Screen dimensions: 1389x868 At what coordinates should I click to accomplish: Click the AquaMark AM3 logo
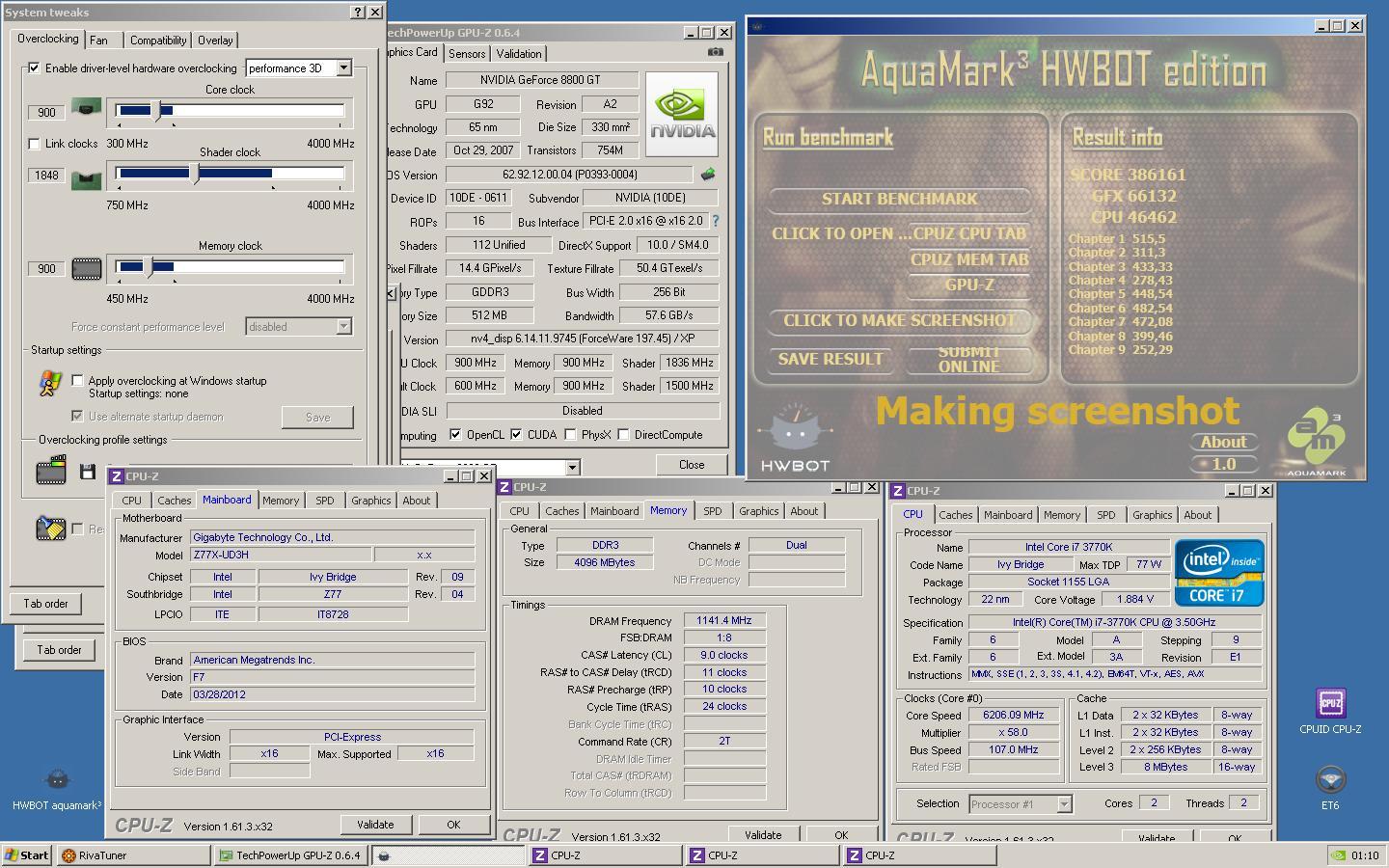coord(1317,443)
